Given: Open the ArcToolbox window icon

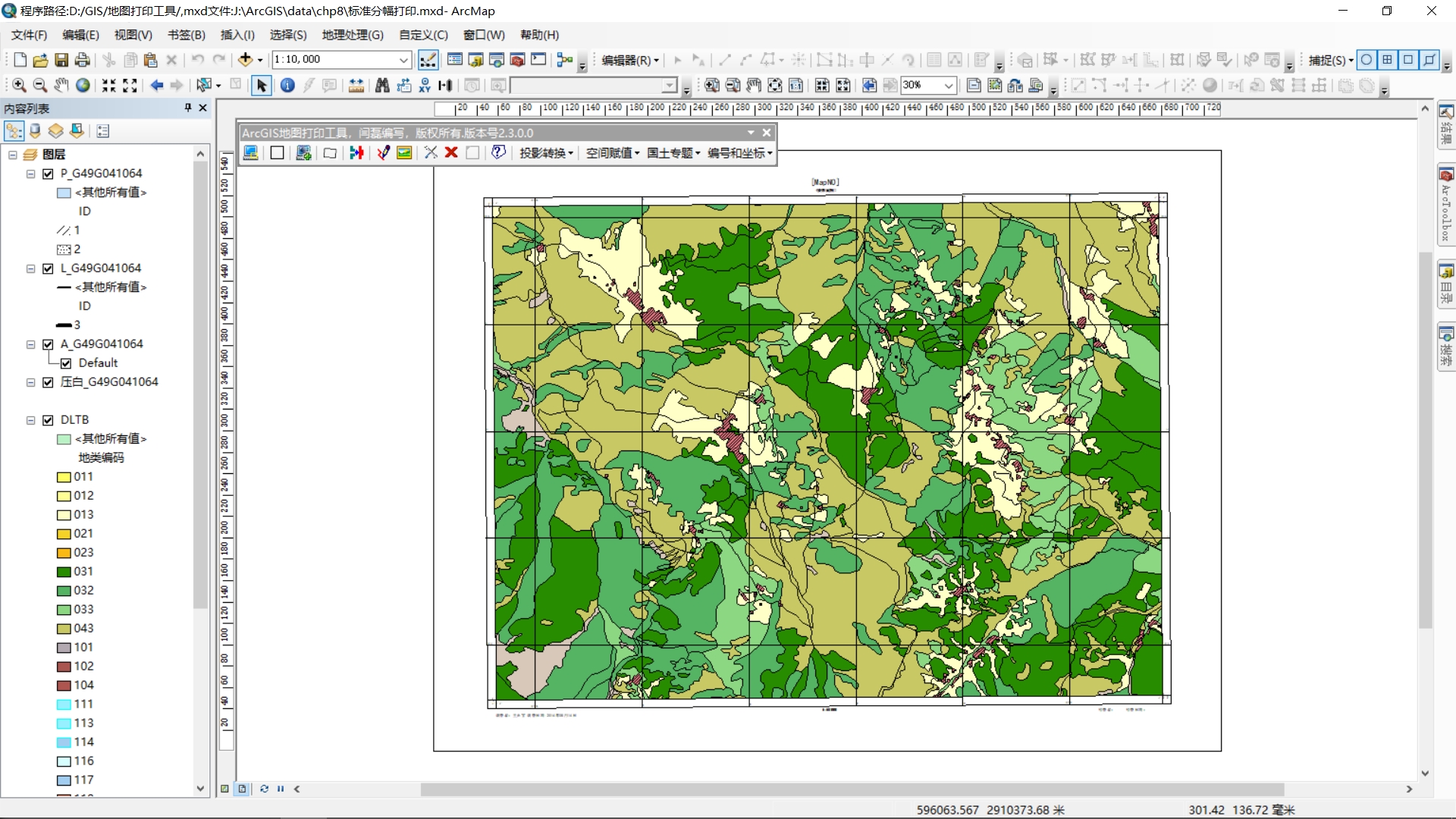Looking at the screenshot, I should tap(517, 60).
